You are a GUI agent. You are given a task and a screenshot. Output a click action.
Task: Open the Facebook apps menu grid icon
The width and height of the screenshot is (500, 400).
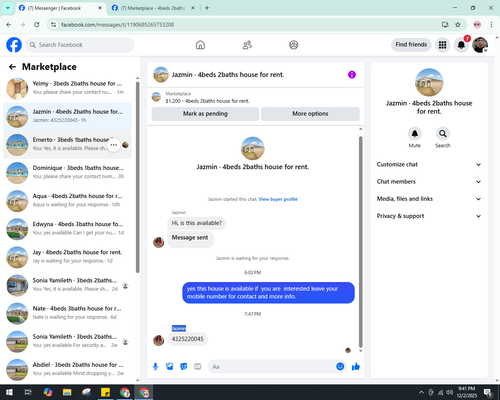tap(442, 45)
